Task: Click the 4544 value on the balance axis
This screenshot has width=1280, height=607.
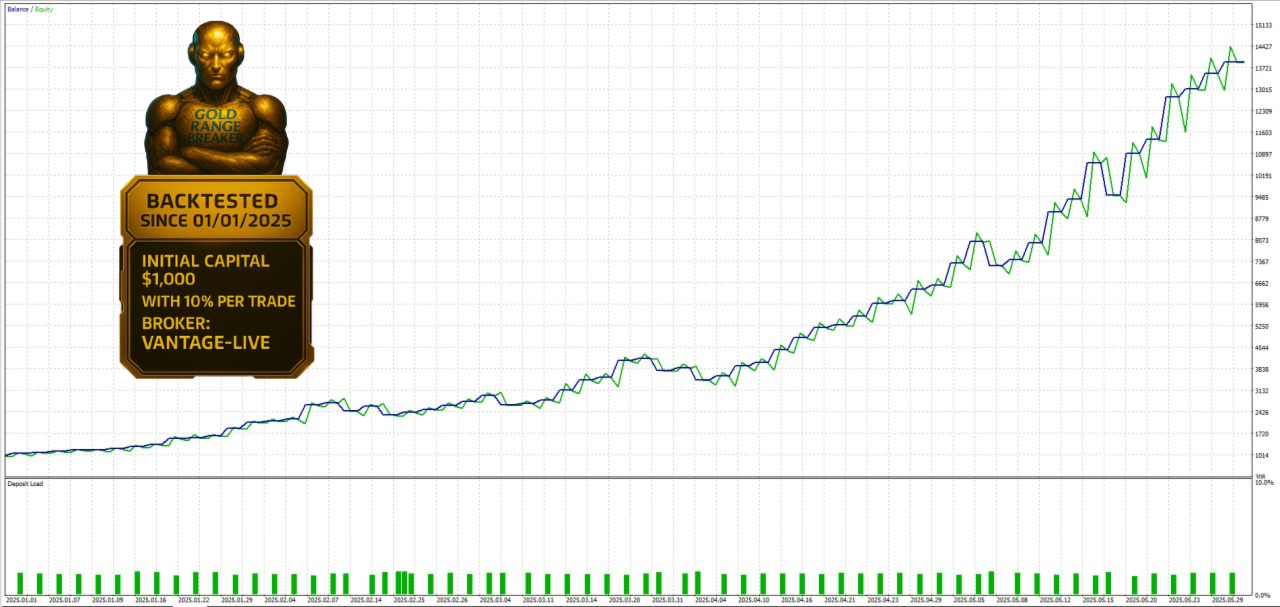Action: pyautogui.click(x=1262, y=348)
